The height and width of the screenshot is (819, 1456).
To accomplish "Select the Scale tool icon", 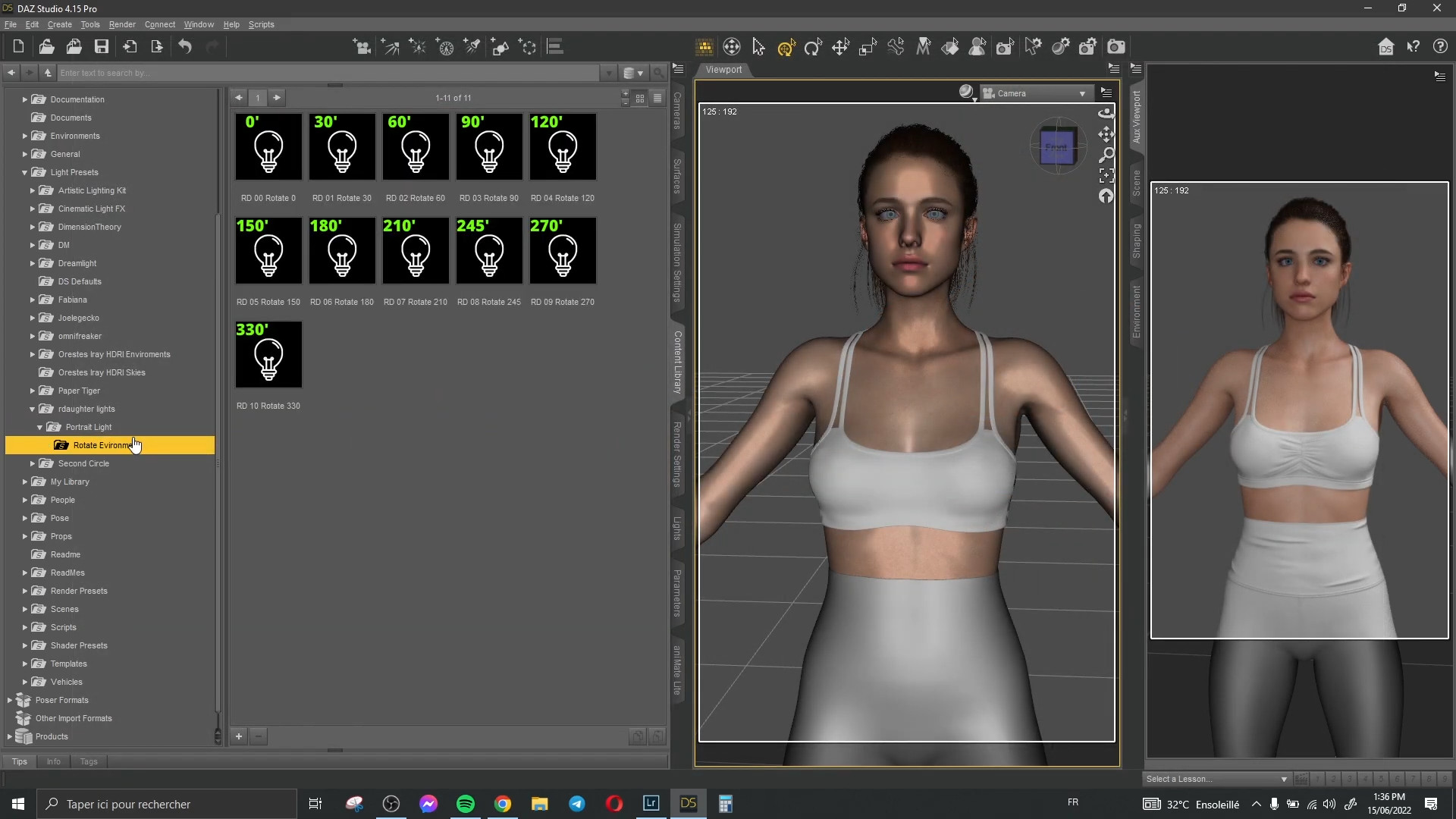I will coord(868,48).
